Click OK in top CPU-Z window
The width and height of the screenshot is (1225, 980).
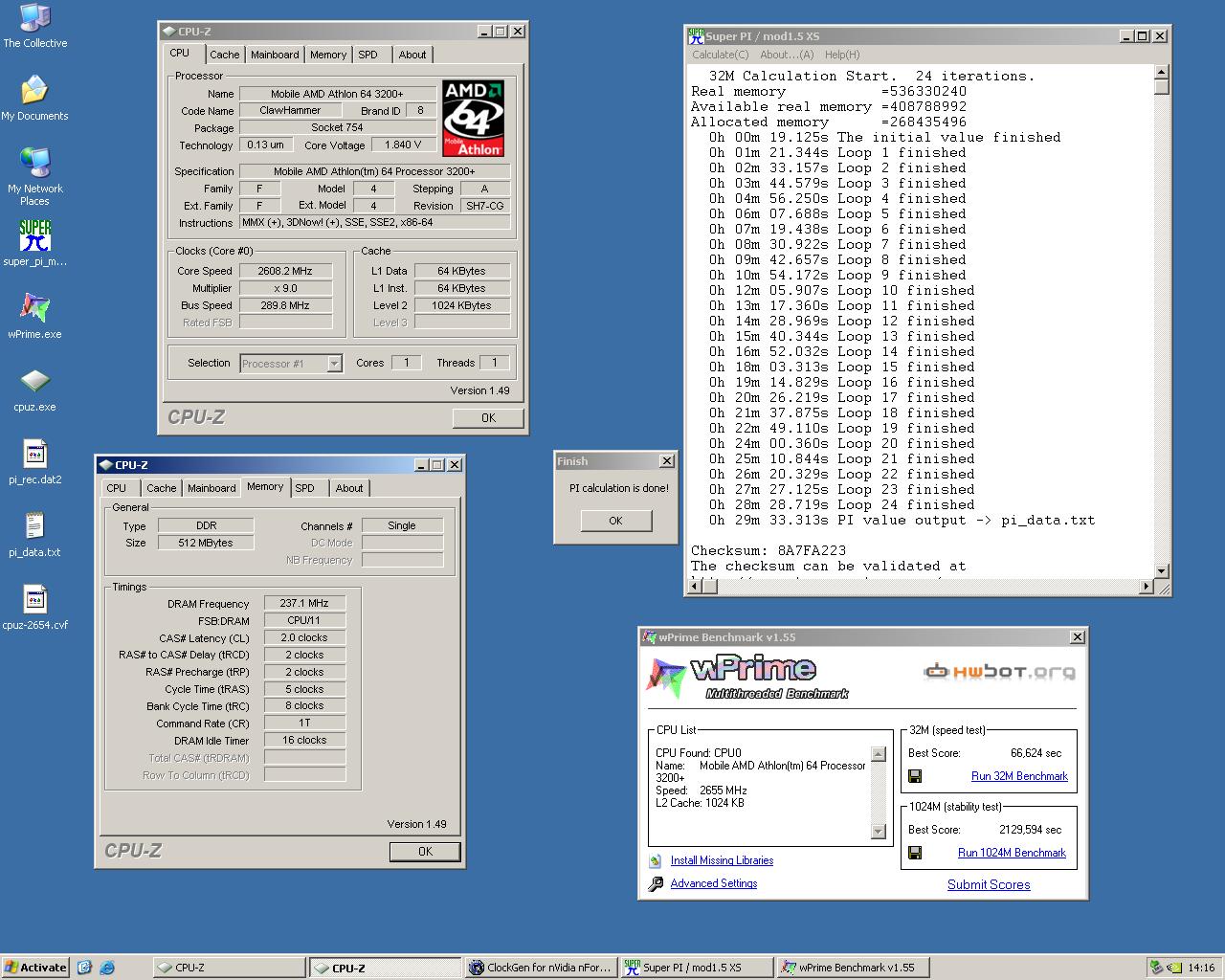tap(488, 418)
